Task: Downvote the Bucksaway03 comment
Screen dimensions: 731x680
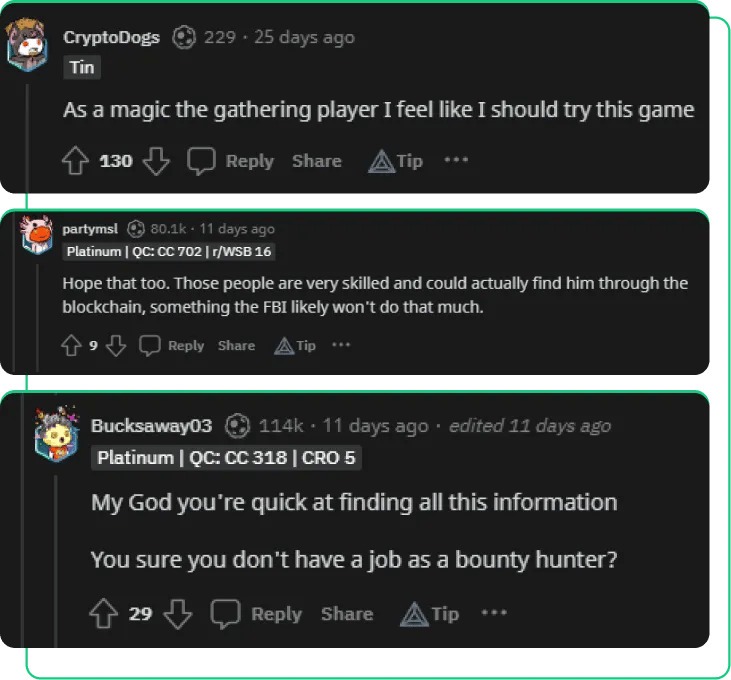Action: coord(177,614)
